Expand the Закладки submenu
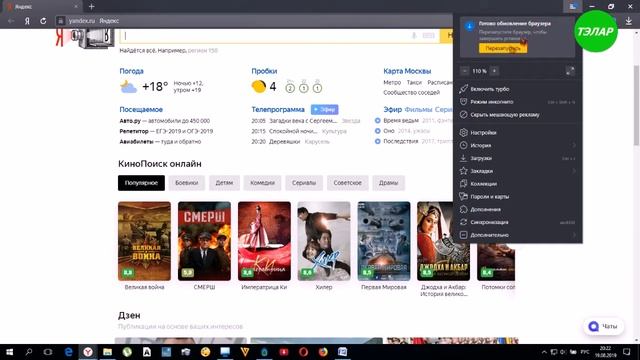This screenshot has height=360, width=640. (517, 171)
